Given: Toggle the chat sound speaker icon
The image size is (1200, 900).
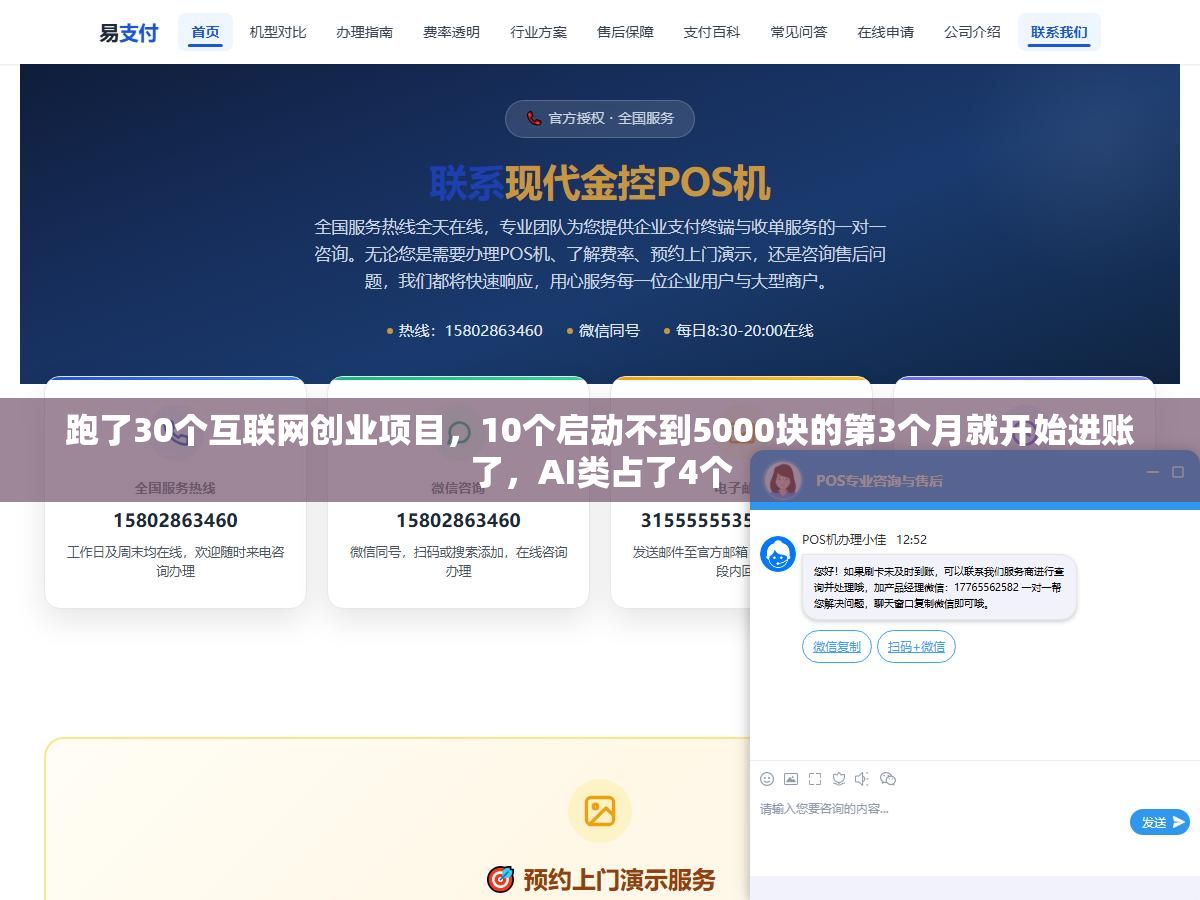Looking at the screenshot, I should pyautogui.click(x=863, y=779).
